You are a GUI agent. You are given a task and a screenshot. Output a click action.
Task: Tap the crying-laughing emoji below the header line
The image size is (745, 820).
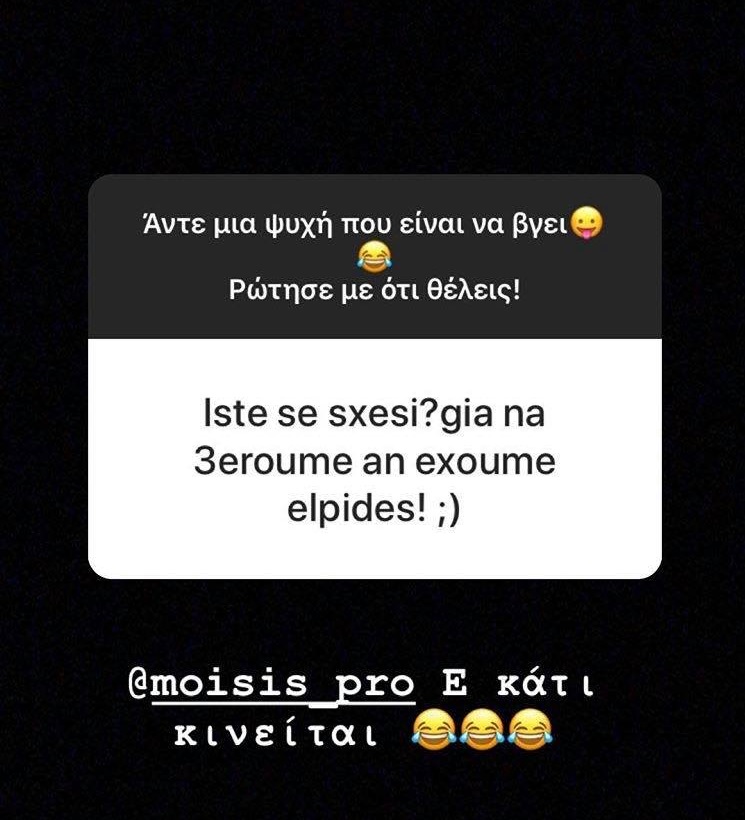point(375,257)
